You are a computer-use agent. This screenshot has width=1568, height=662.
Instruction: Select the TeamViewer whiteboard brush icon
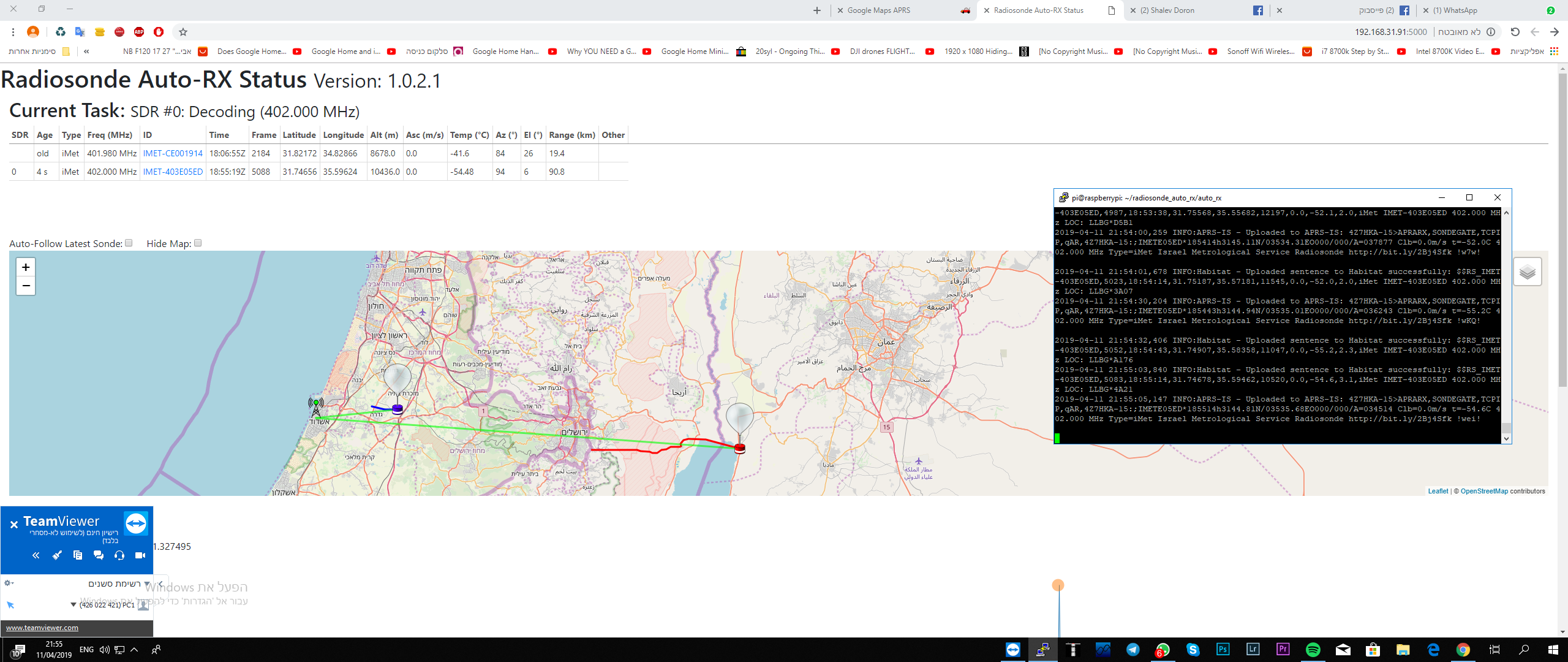point(57,555)
